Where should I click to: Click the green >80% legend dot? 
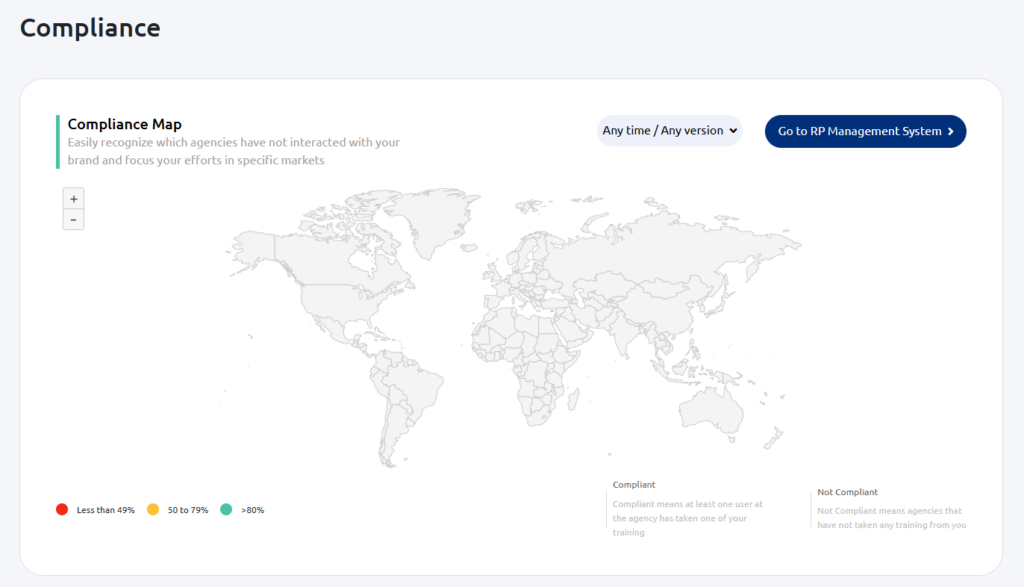226,509
